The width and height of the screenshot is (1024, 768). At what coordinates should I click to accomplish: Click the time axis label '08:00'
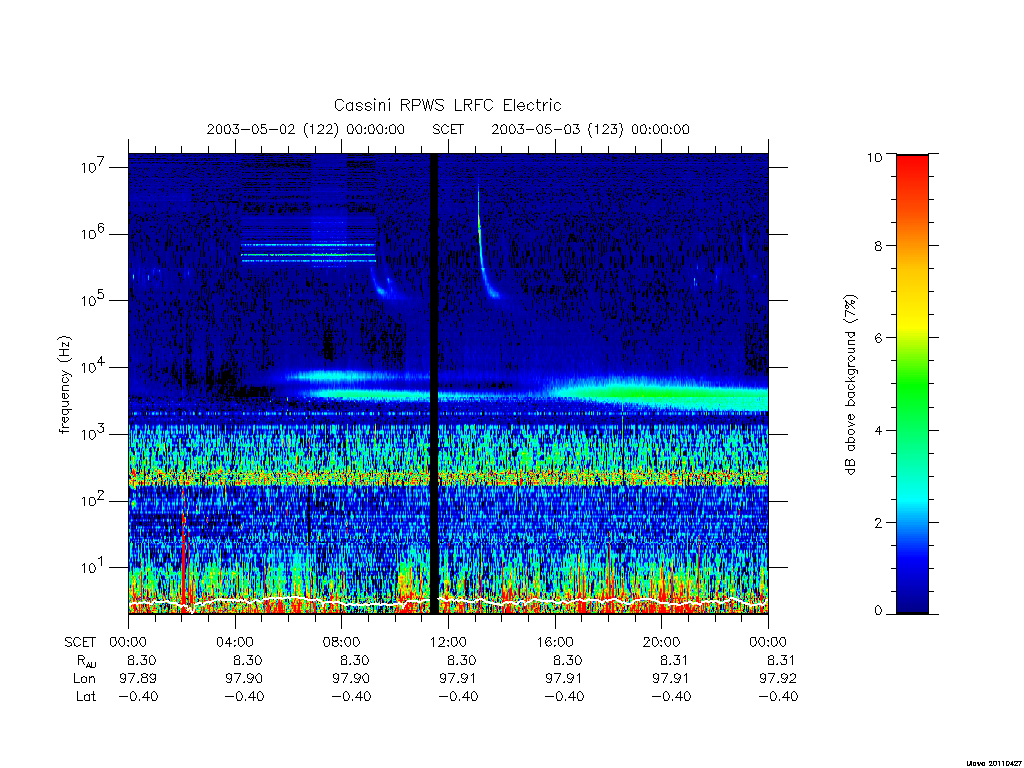pyautogui.click(x=341, y=642)
